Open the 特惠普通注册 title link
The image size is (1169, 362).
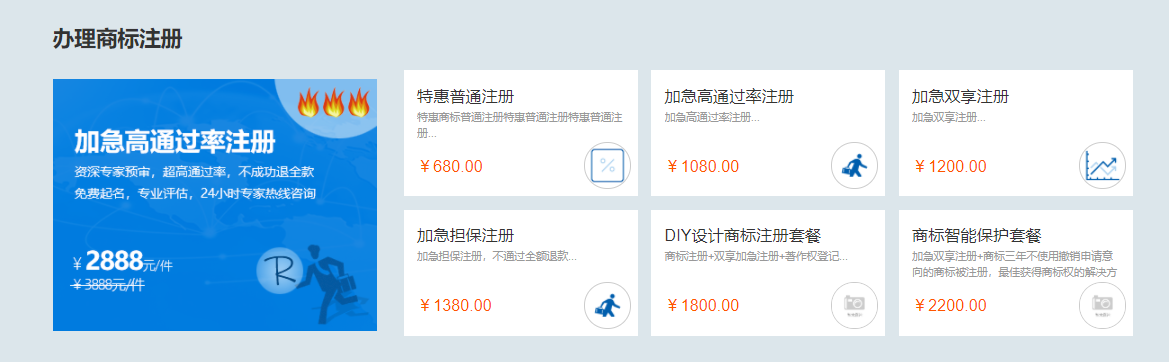465,97
